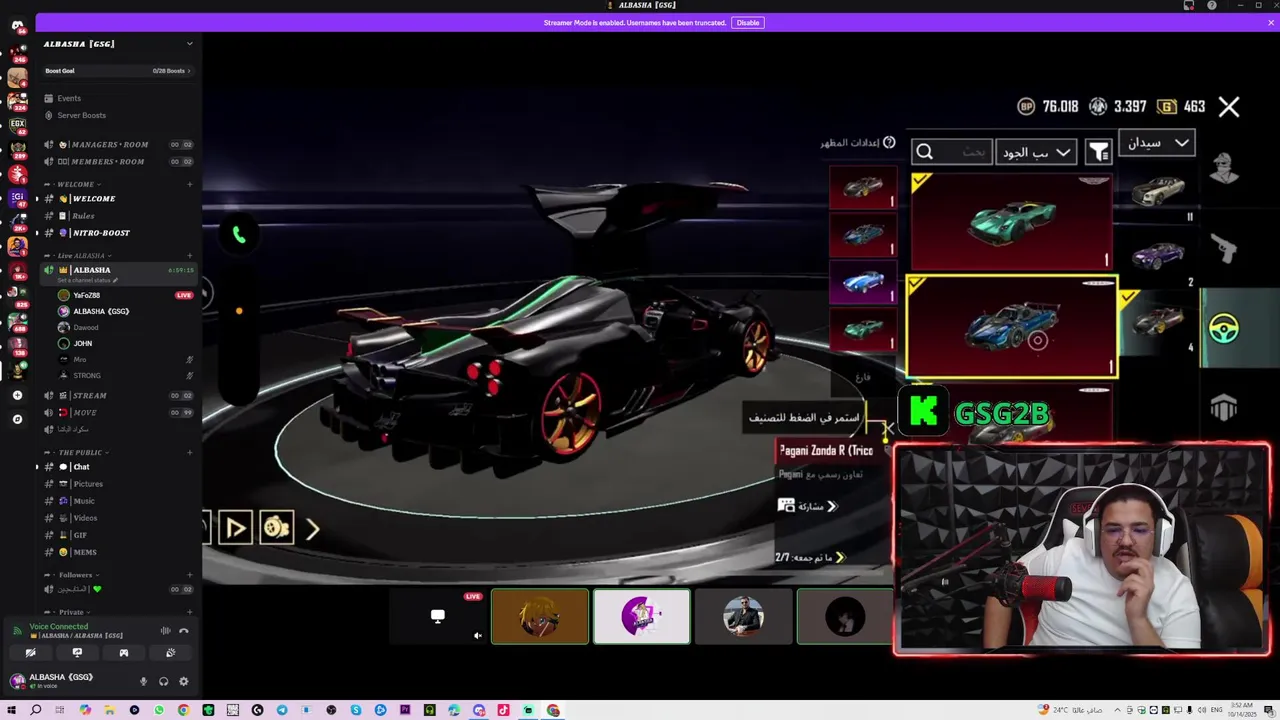Join the MOVE voice channel

(x=118, y=413)
